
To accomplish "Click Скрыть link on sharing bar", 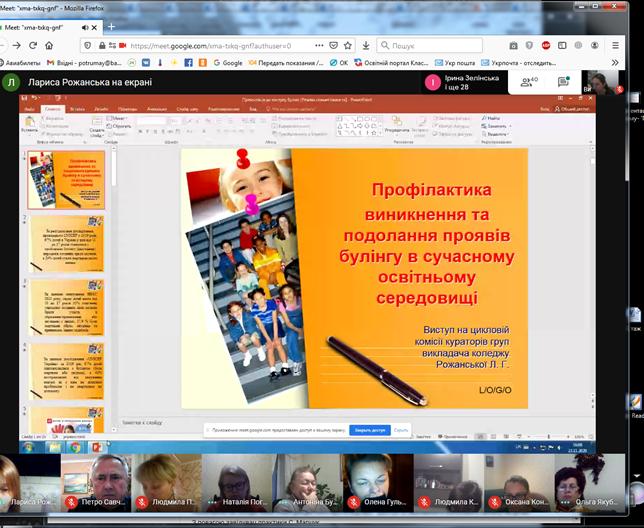I will [x=401, y=430].
